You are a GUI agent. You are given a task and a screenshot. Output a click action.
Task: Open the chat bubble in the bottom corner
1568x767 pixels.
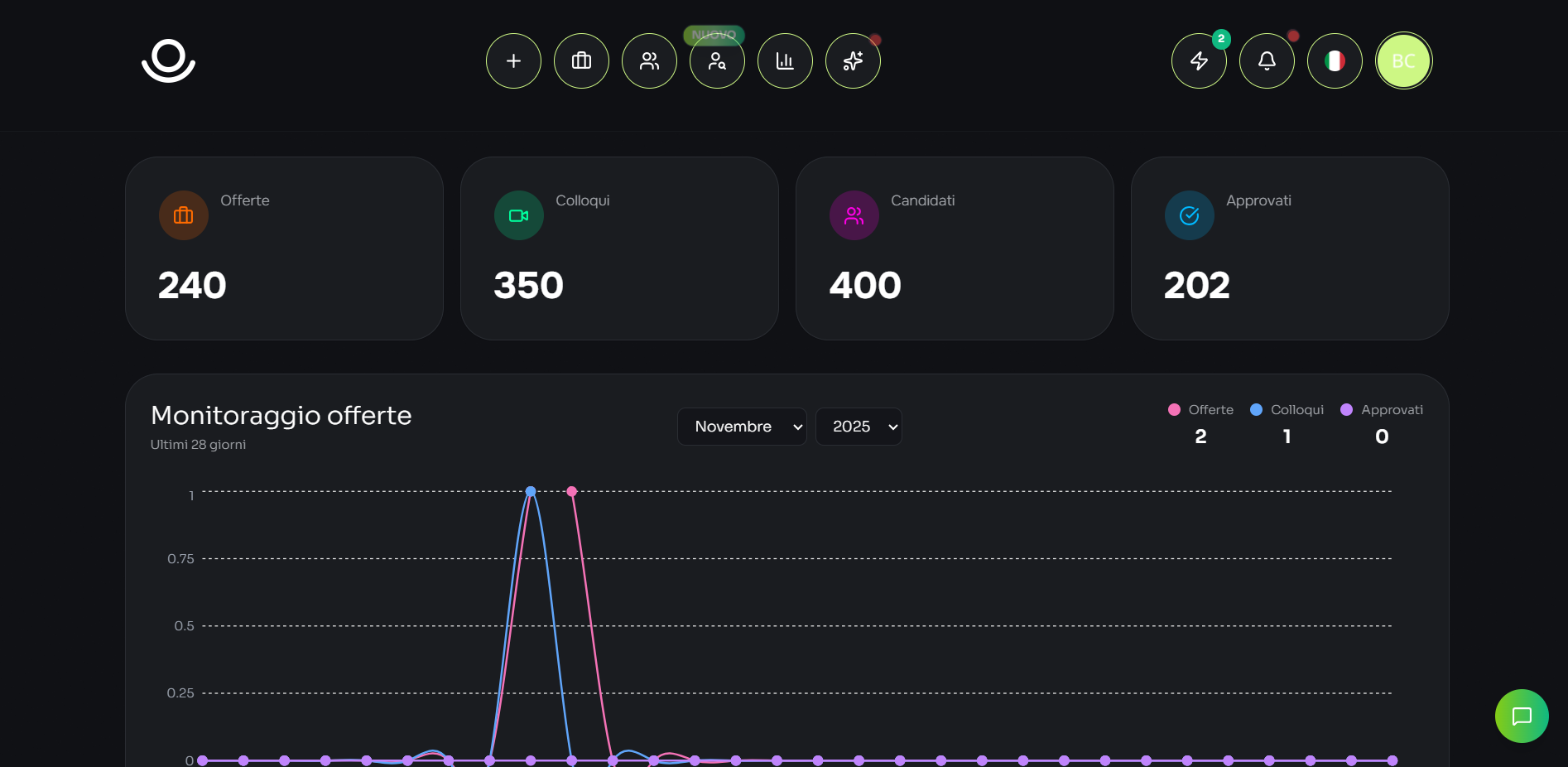1521,716
